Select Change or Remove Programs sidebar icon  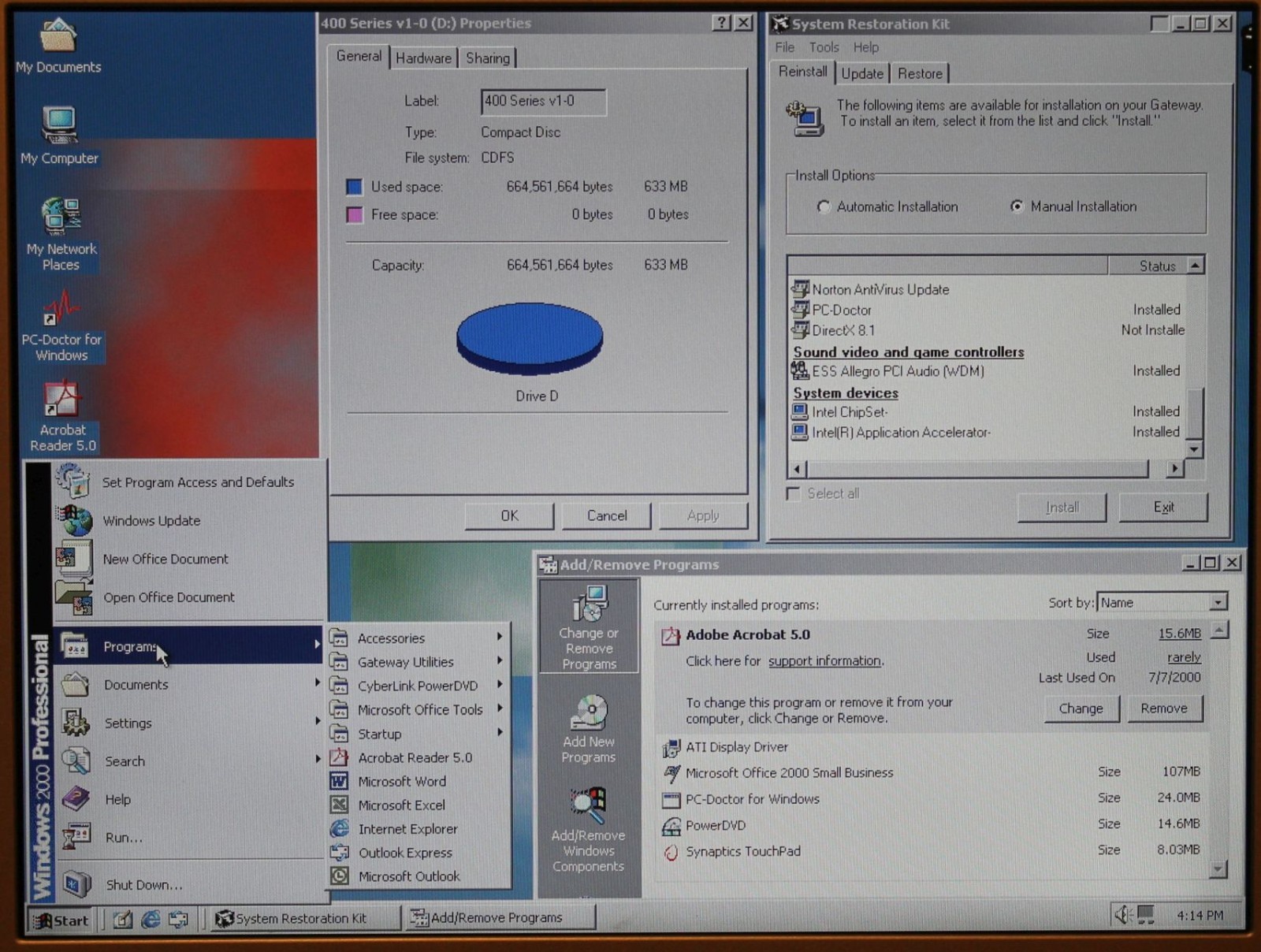pyautogui.click(x=589, y=627)
